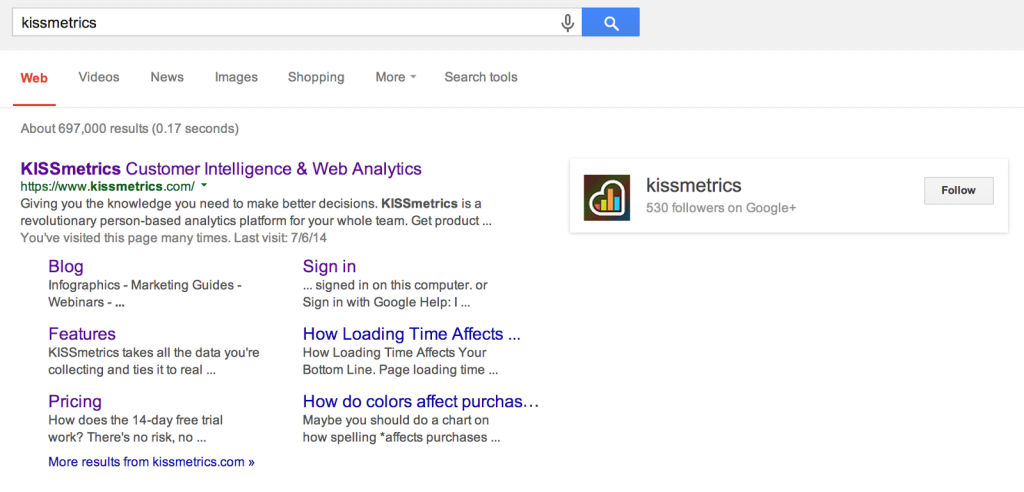This screenshot has height=492, width=1024.
Task: Open How Loading Time Affects link
Action: tap(411, 335)
